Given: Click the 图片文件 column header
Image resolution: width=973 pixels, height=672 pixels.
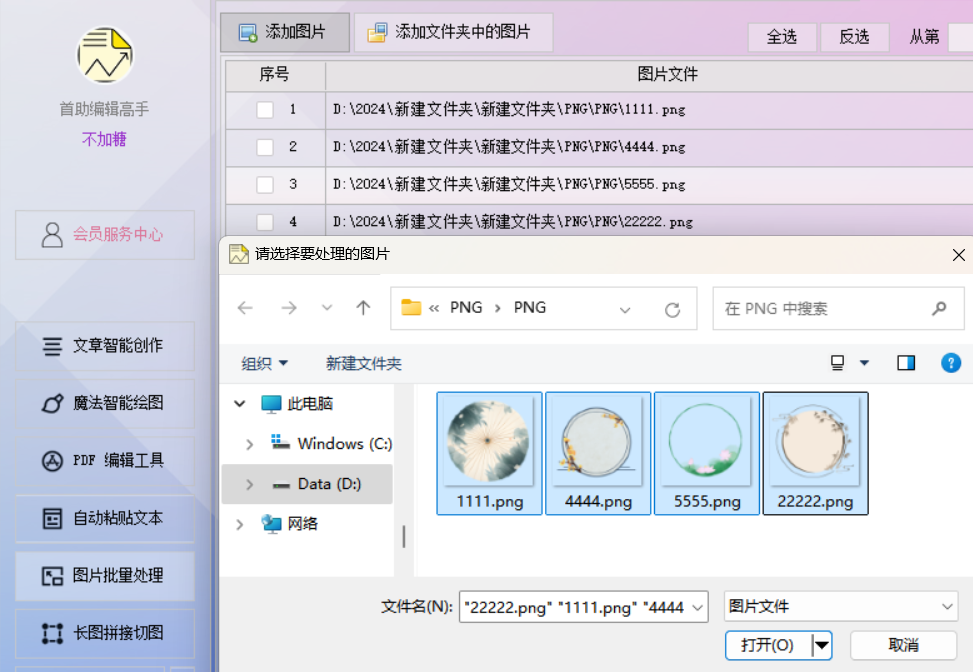Looking at the screenshot, I should (x=649, y=75).
